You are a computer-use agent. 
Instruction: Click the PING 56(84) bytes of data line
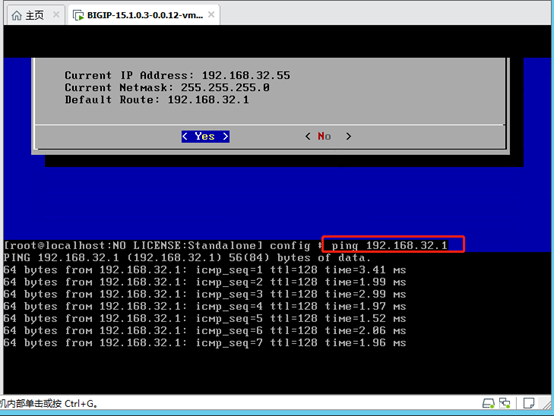pos(187,258)
